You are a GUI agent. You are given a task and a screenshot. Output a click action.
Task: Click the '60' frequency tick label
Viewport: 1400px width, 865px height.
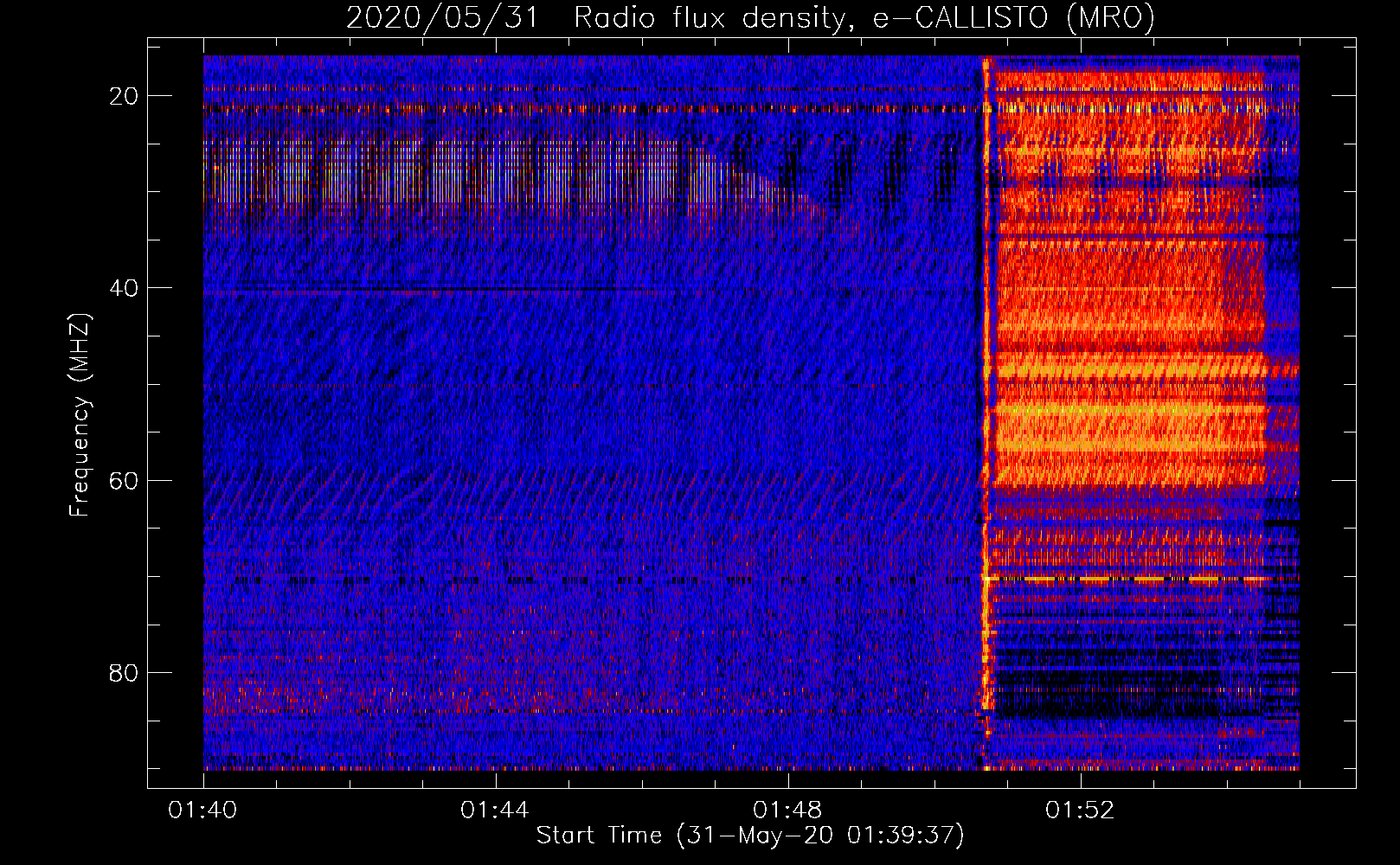(125, 480)
